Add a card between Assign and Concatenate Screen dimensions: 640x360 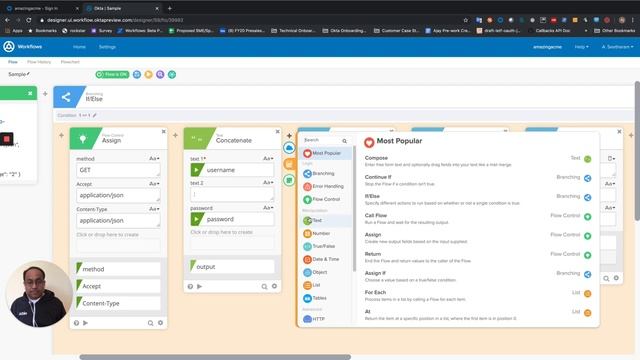(x=175, y=135)
